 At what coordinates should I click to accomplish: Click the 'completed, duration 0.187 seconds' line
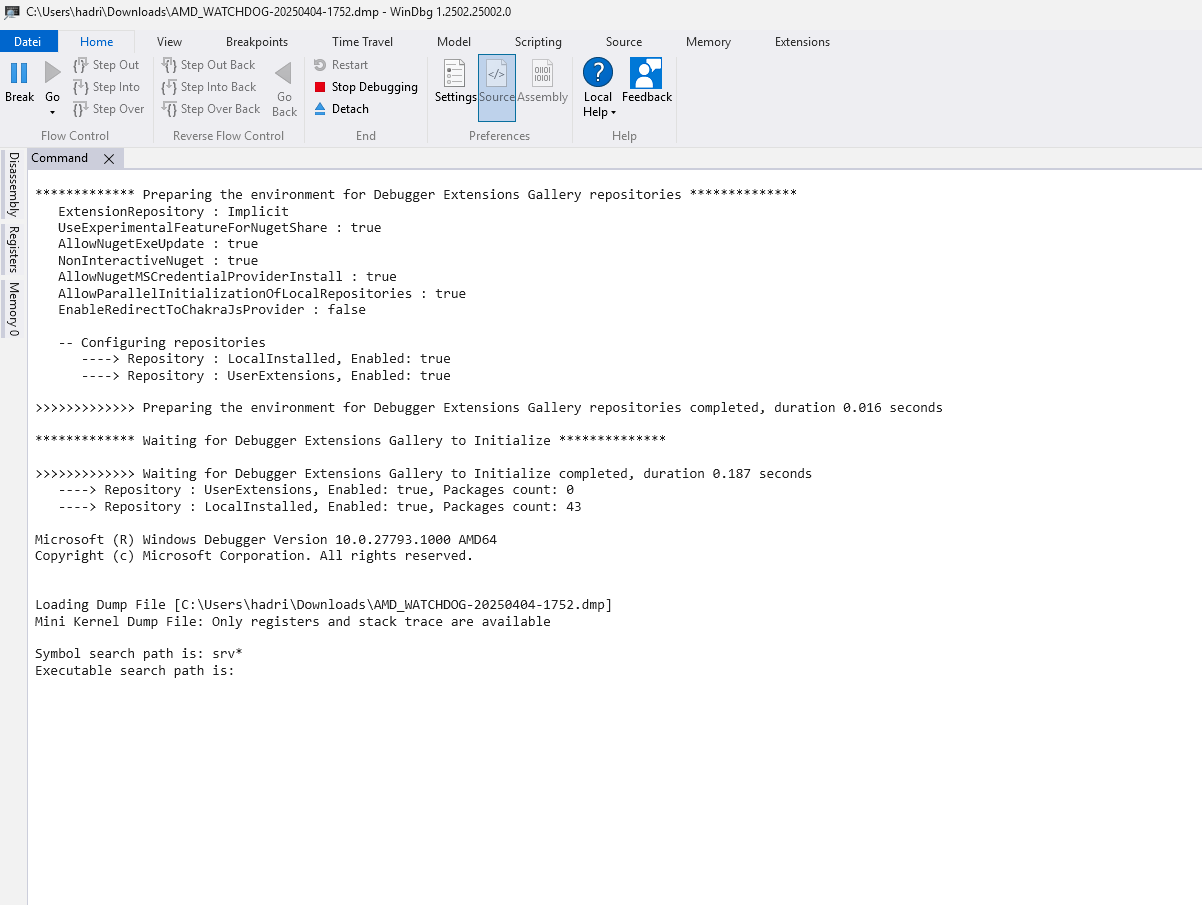click(x=424, y=474)
